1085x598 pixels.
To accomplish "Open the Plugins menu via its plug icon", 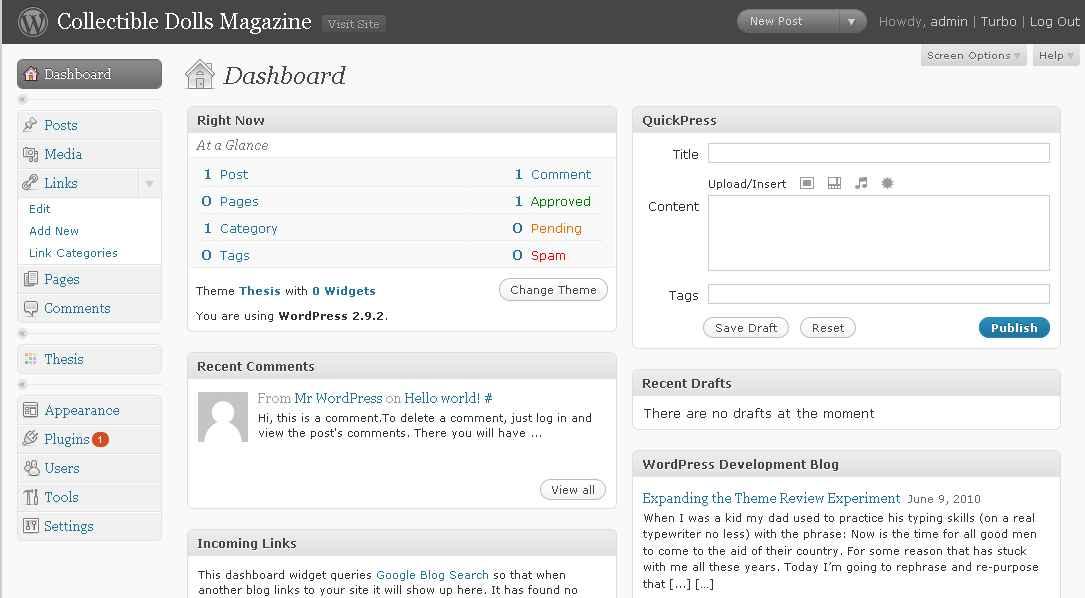I will point(30,439).
